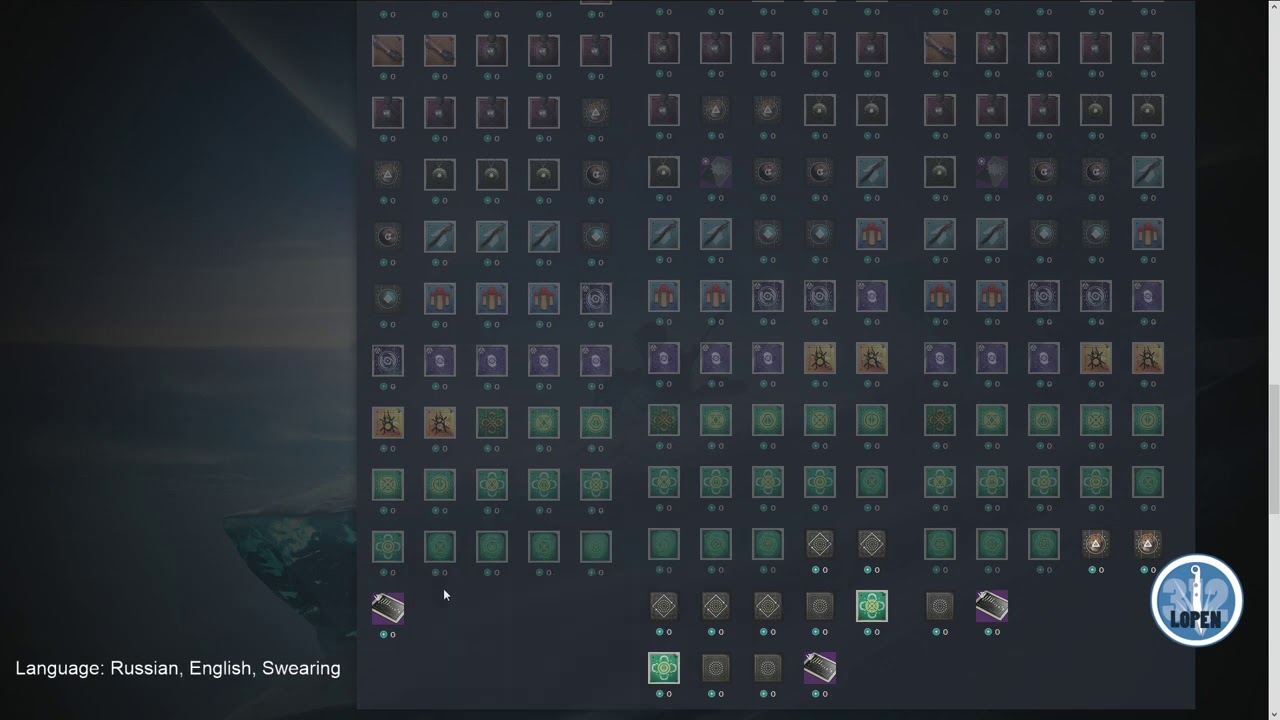Select the purple card item in left column

pos(388,608)
